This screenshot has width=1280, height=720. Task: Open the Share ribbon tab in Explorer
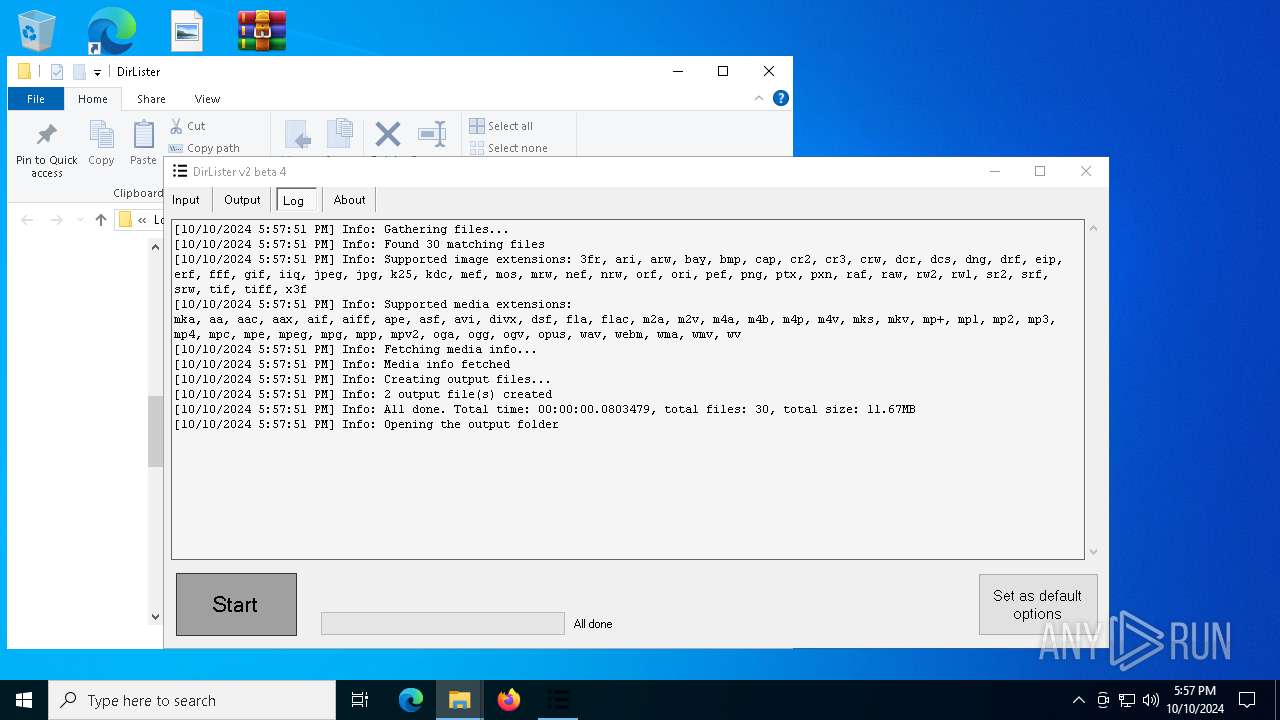151,99
